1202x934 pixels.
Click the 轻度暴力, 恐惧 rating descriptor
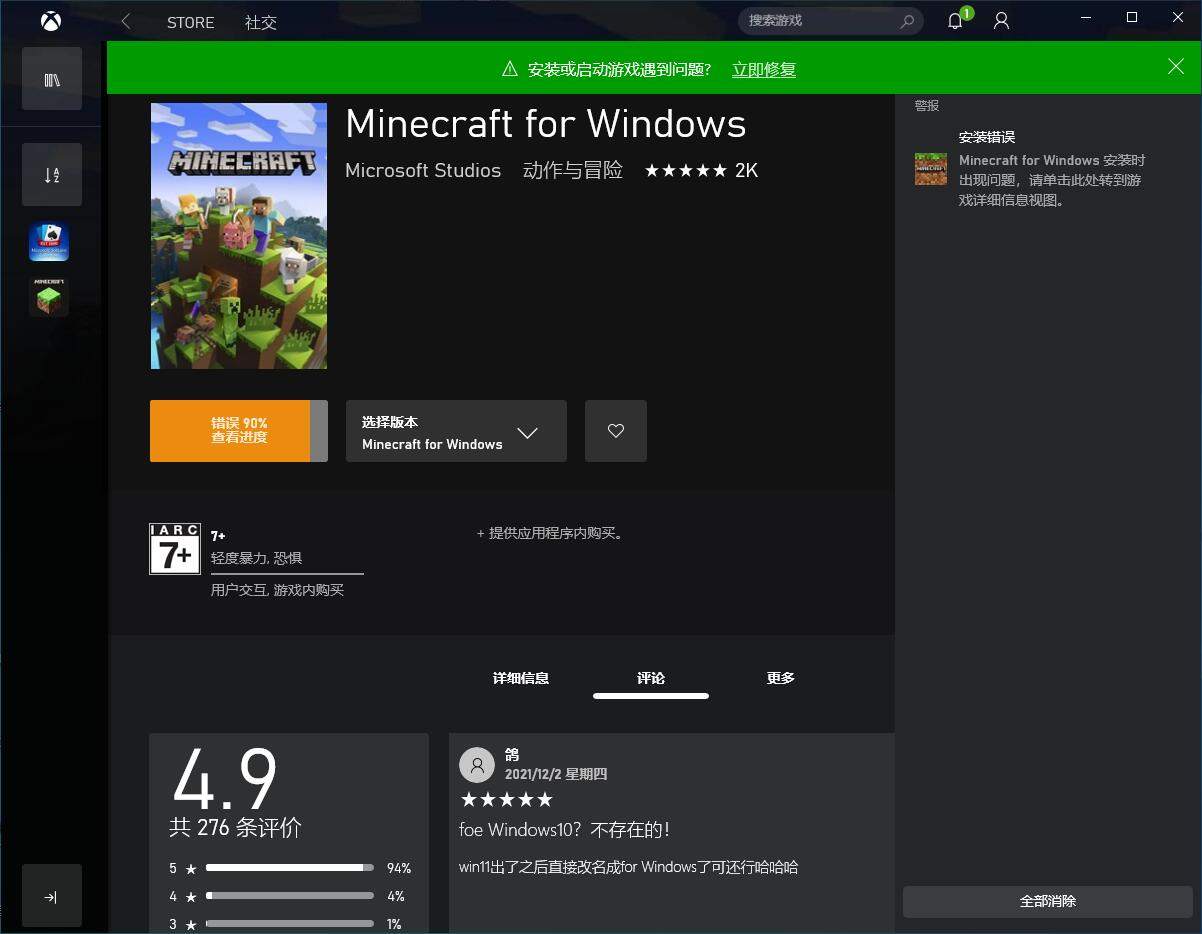click(x=256, y=558)
